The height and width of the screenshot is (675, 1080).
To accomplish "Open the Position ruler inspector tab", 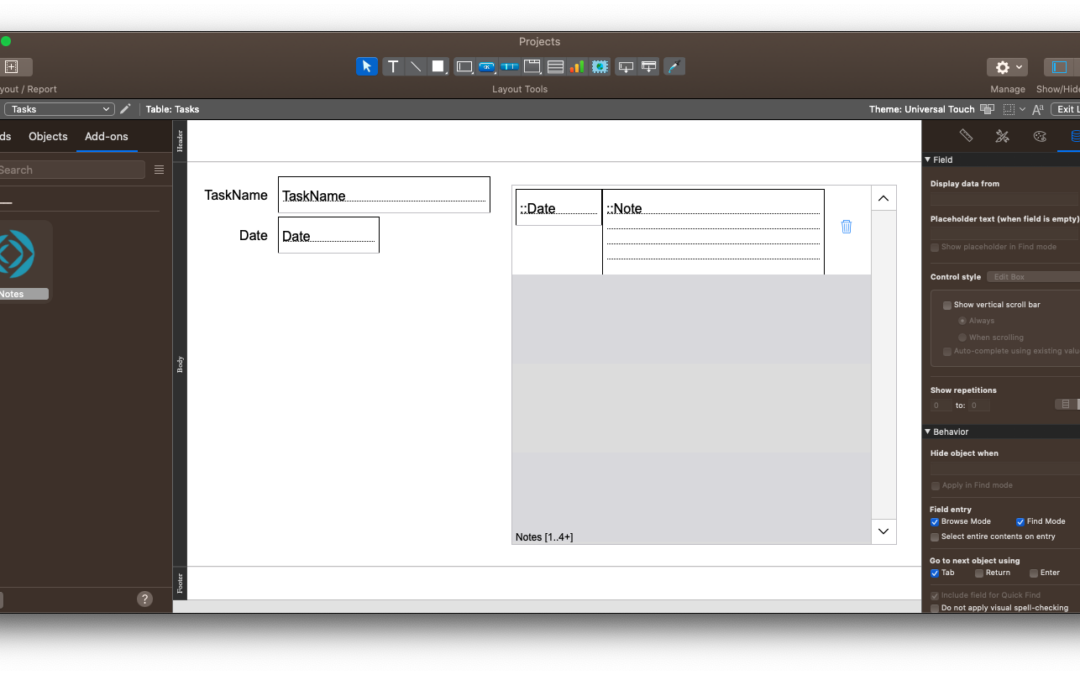I will click(x=966, y=136).
